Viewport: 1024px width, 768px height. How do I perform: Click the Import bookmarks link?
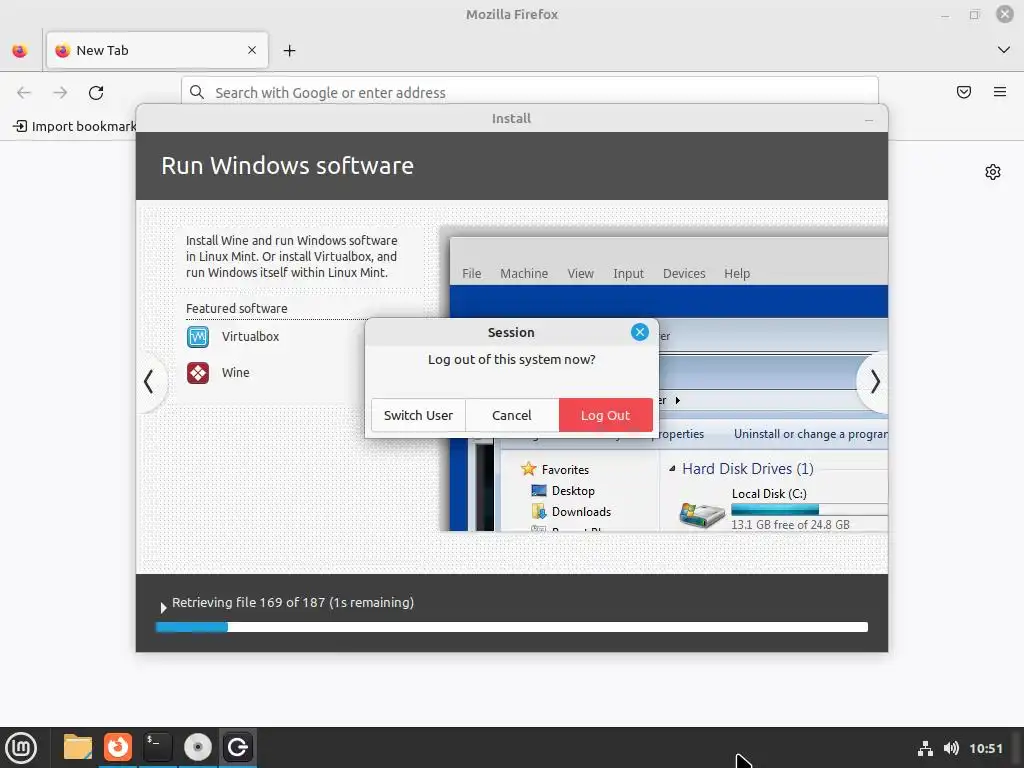coord(74,126)
